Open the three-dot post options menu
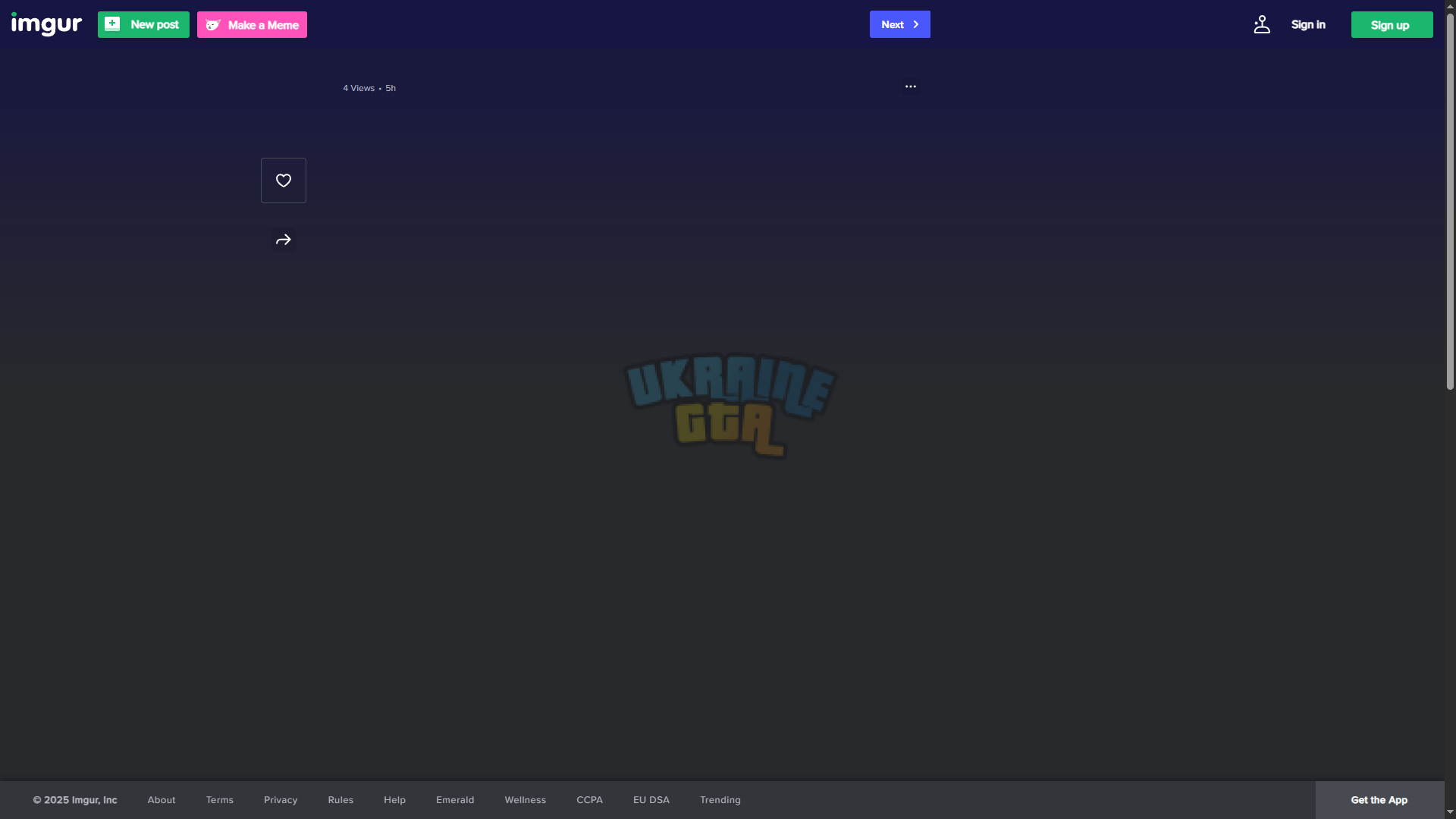 tap(911, 86)
